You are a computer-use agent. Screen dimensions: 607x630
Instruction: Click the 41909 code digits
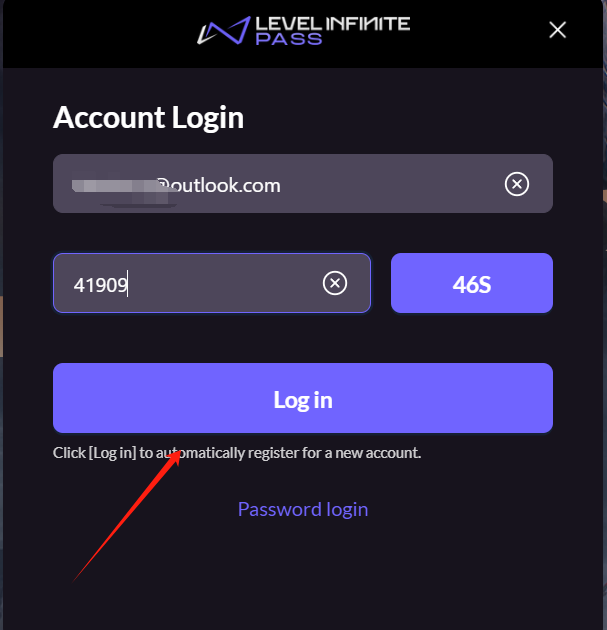click(100, 285)
